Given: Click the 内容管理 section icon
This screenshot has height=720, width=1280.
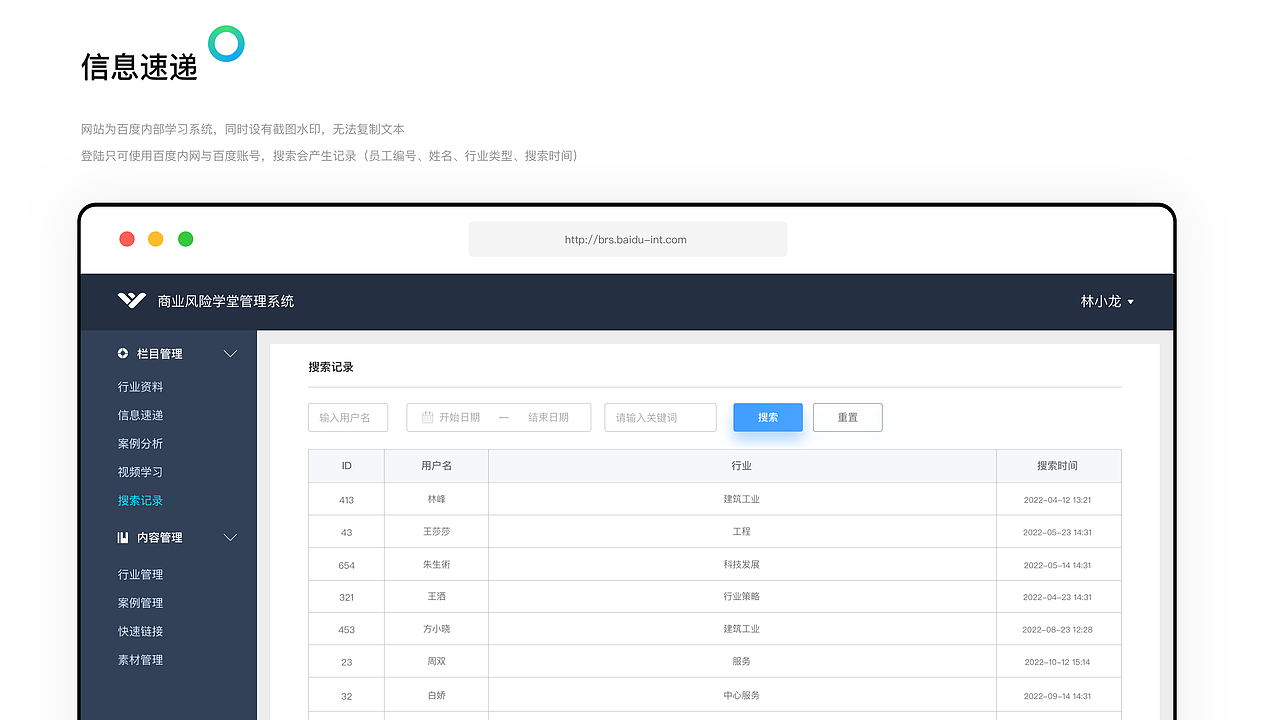Looking at the screenshot, I should coord(123,537).
